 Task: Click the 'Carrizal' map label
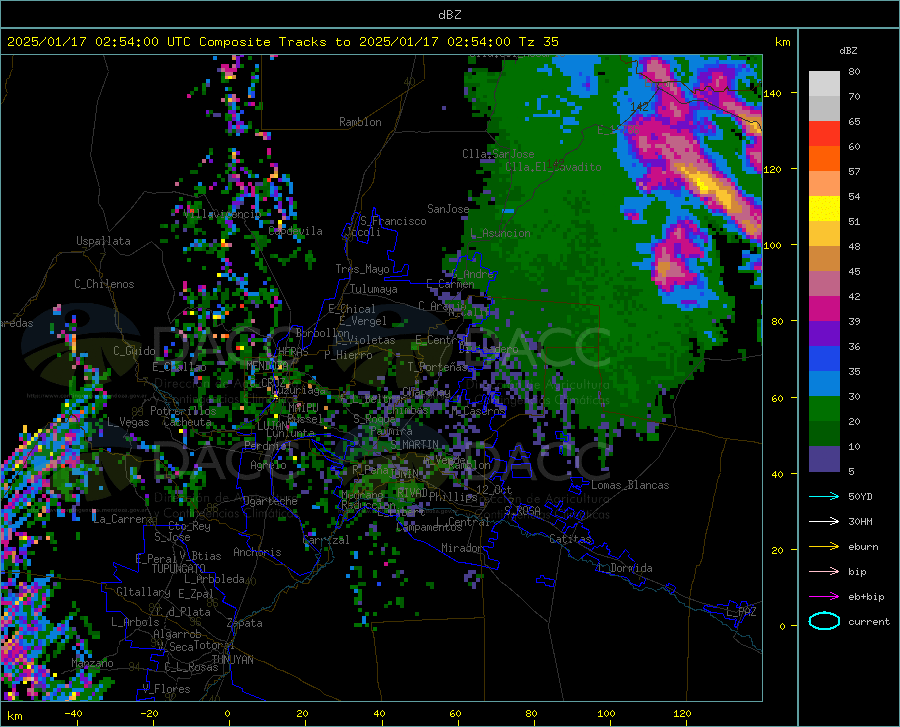coord(325,540)
